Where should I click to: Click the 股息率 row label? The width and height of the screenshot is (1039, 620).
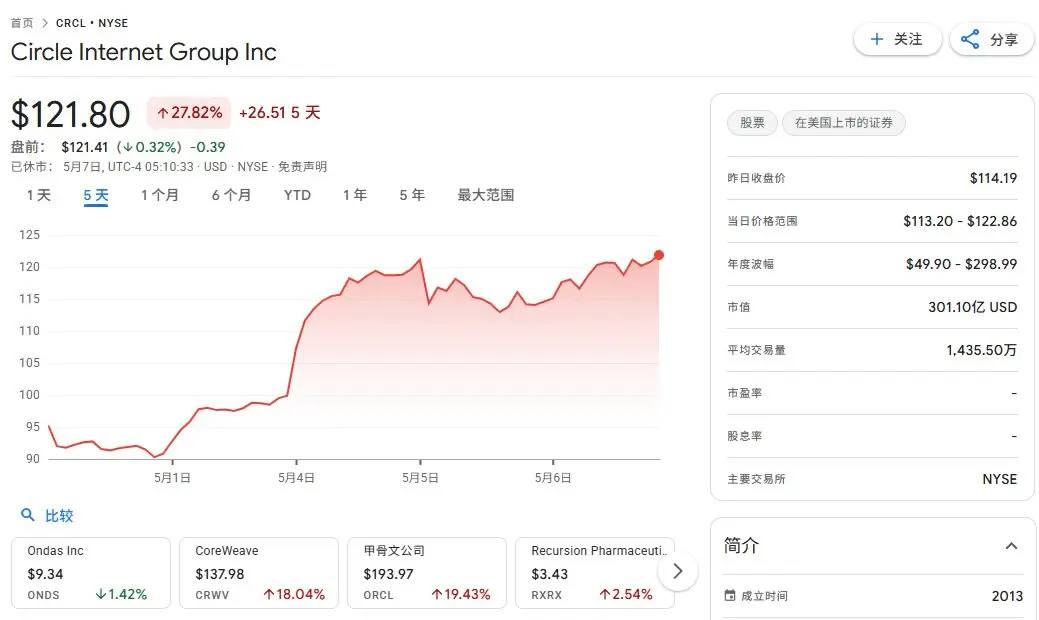click(x=745, y=436)
